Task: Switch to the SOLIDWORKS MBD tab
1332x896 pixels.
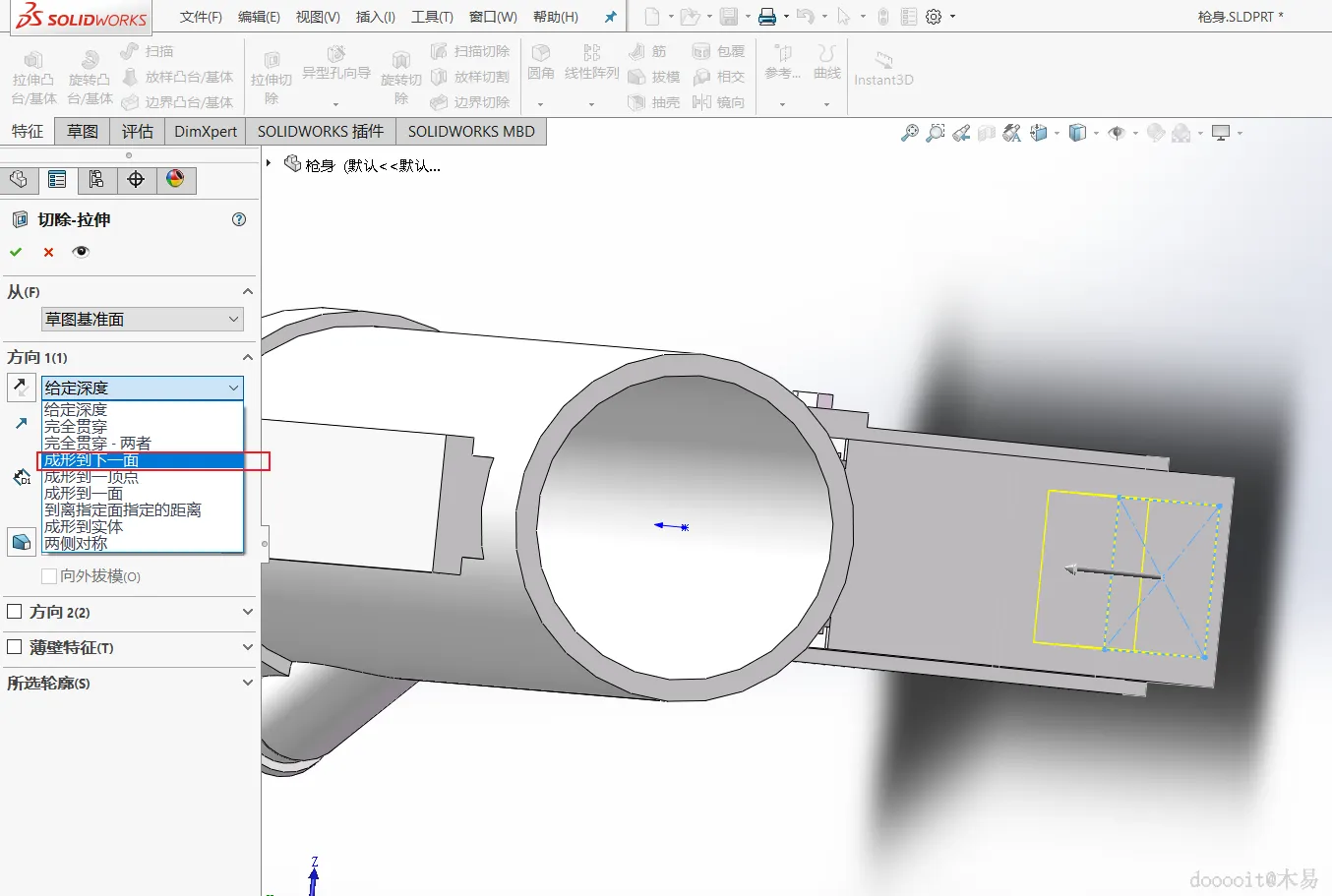Action: click(x=471, y=132)
